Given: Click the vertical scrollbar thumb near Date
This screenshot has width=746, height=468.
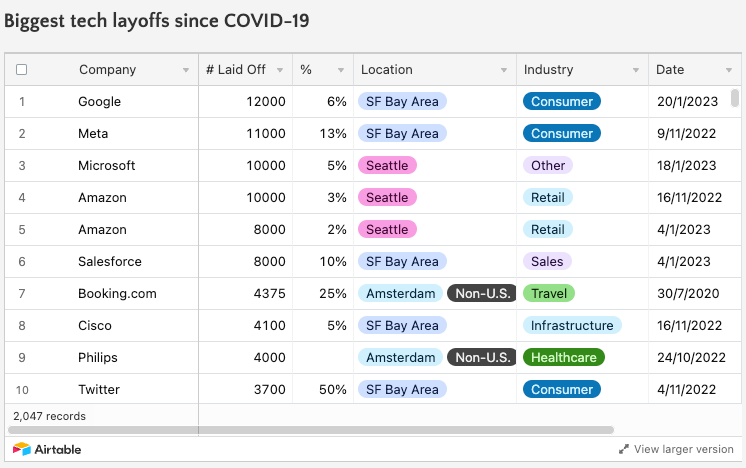Looking at the screenshot, I should 735,98.
